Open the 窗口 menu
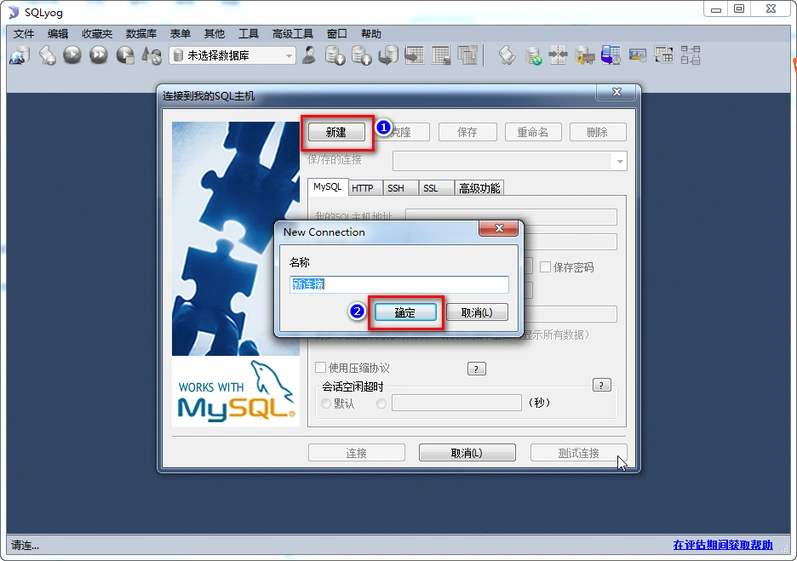Viewport: 797px width, 561px height. (x=336, y=34)
